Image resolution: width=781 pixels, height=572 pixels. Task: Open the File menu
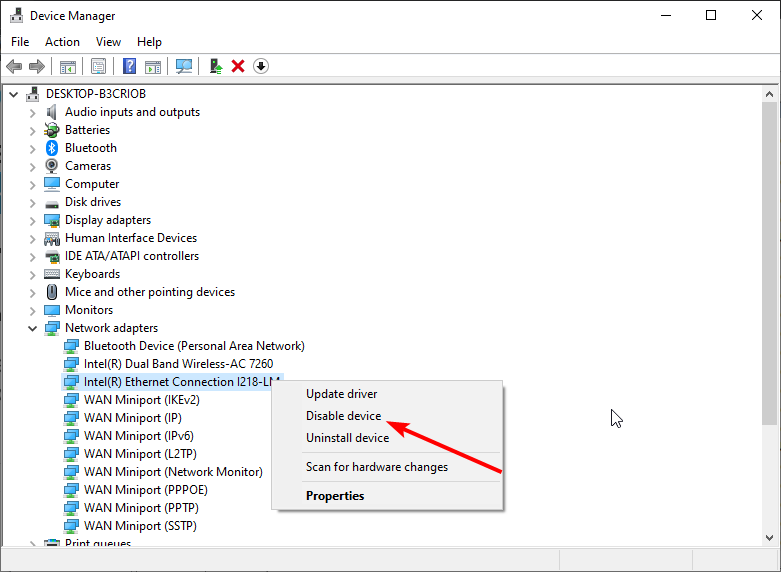pos(20,42)
